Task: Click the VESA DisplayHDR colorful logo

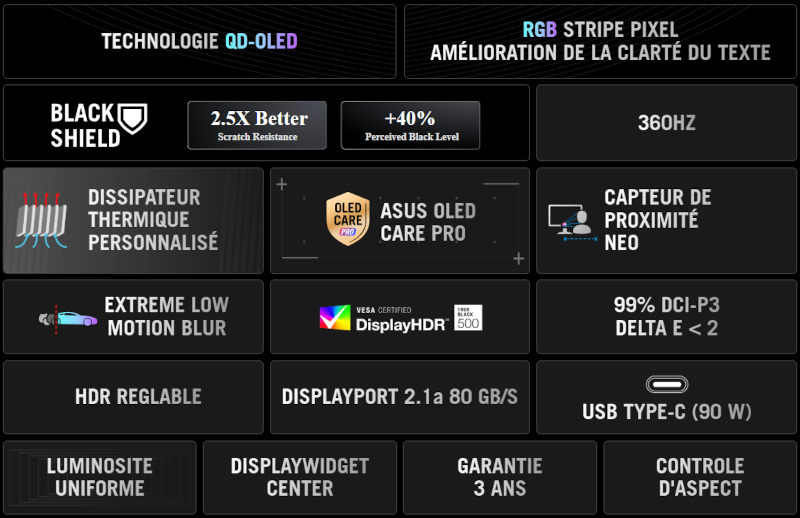Action: coord(336,318)
